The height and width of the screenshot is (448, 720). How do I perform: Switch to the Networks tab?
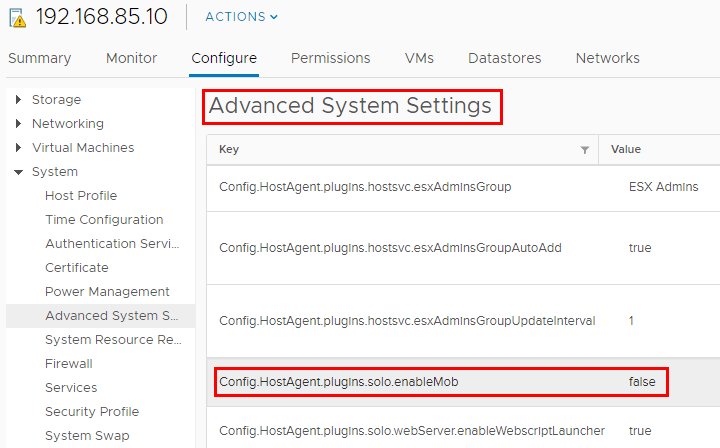click(607, 58)
